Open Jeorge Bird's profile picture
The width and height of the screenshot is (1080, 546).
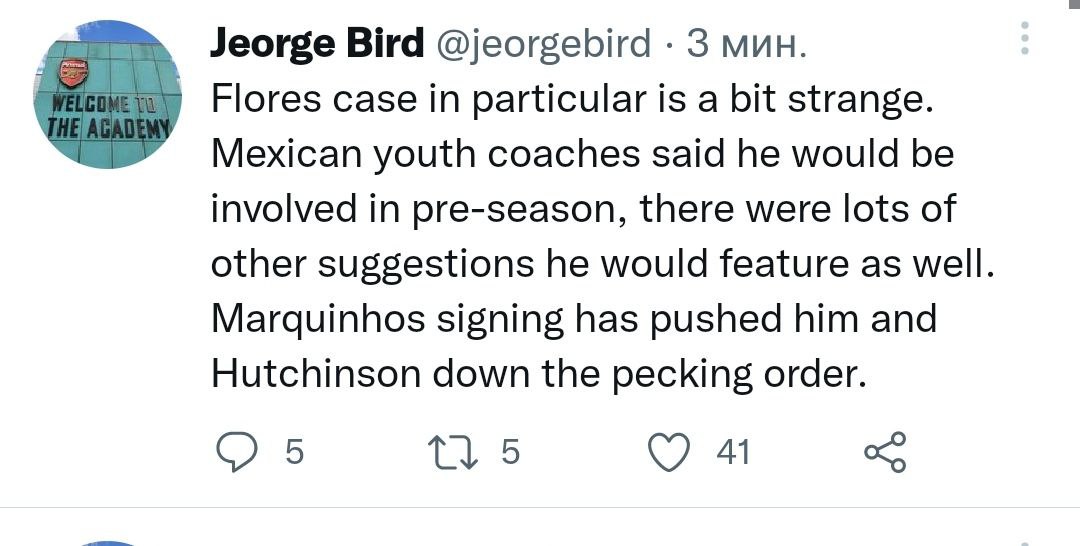coord(108,95)
